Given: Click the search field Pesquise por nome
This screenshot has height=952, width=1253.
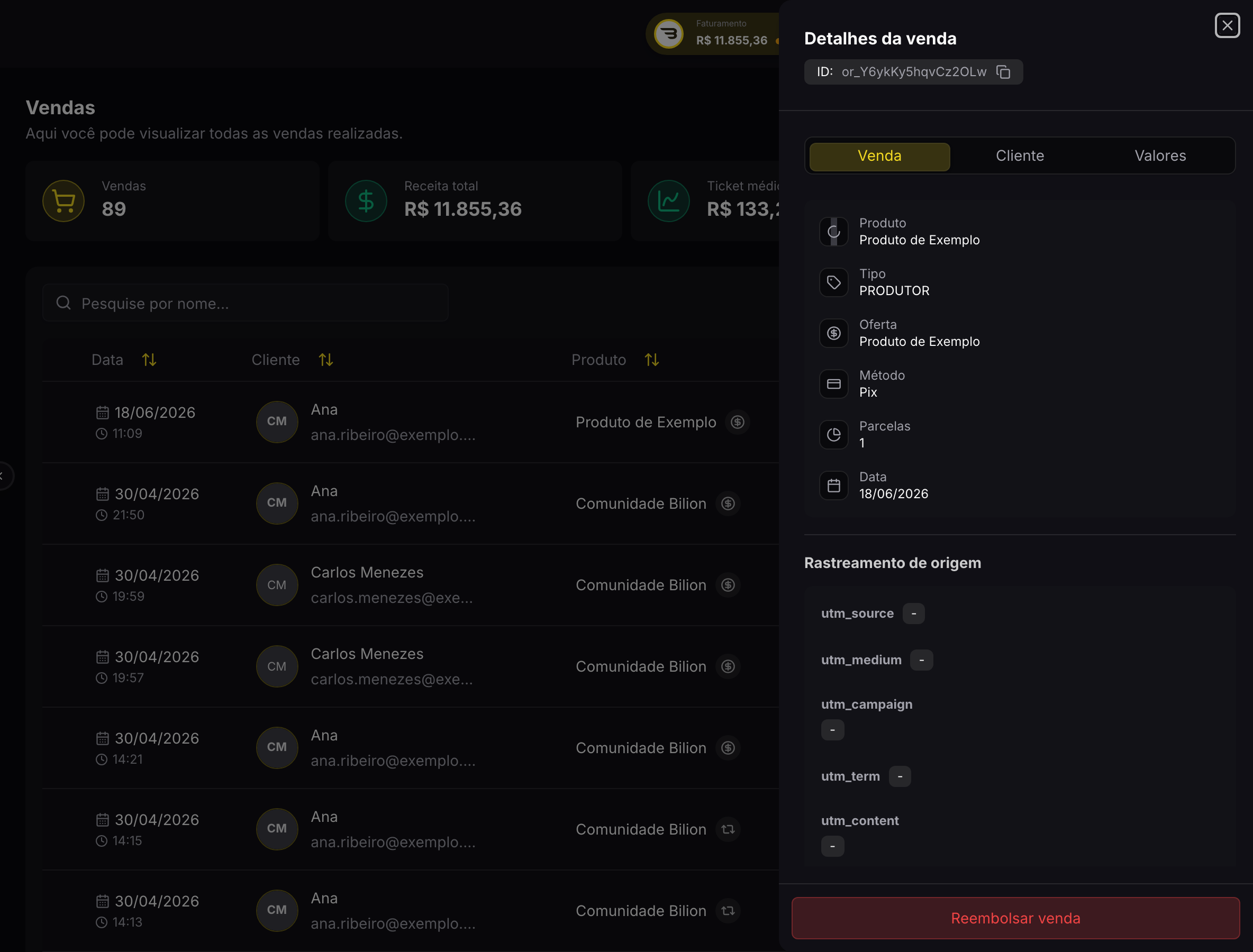Looking at the screenshot, I should click(246, 303).
